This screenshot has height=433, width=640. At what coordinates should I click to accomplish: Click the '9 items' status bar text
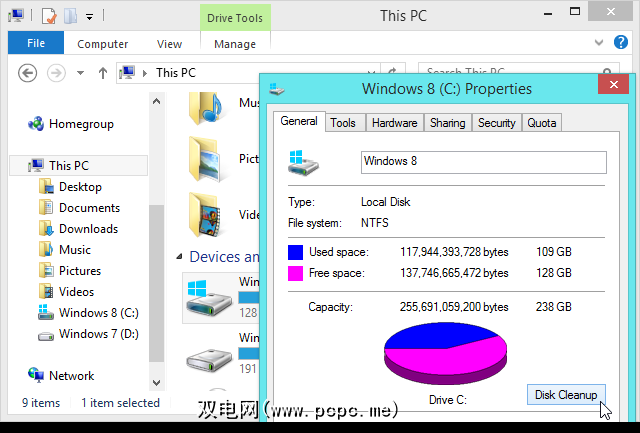click(x=41, y=403)
